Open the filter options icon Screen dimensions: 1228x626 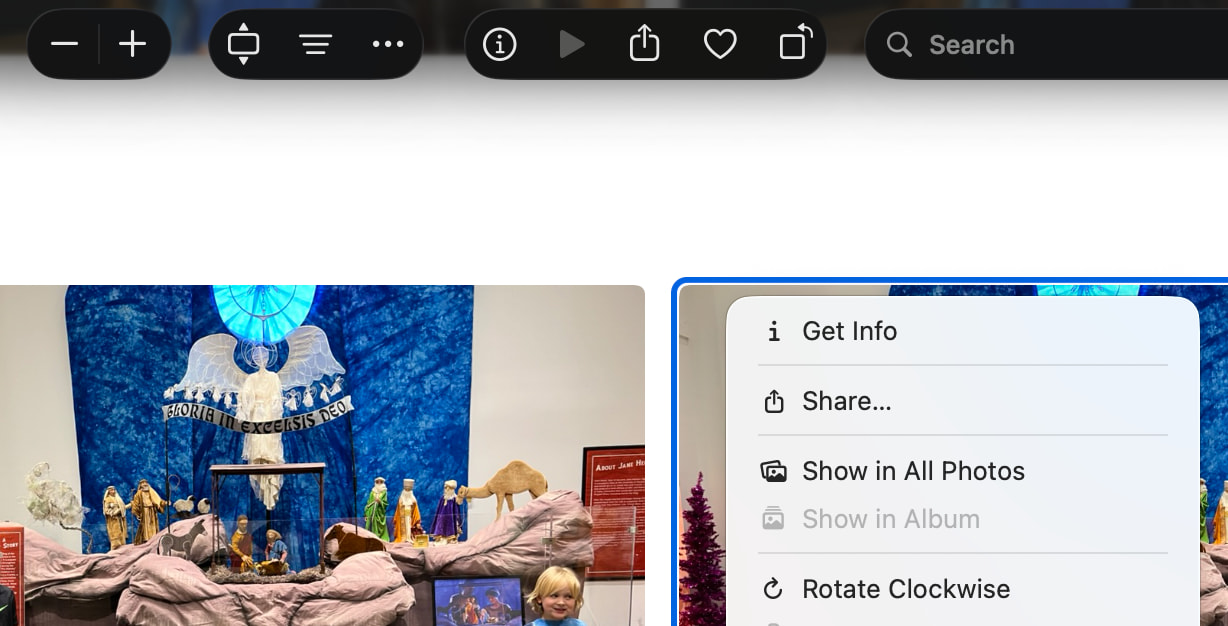(316, 45)
